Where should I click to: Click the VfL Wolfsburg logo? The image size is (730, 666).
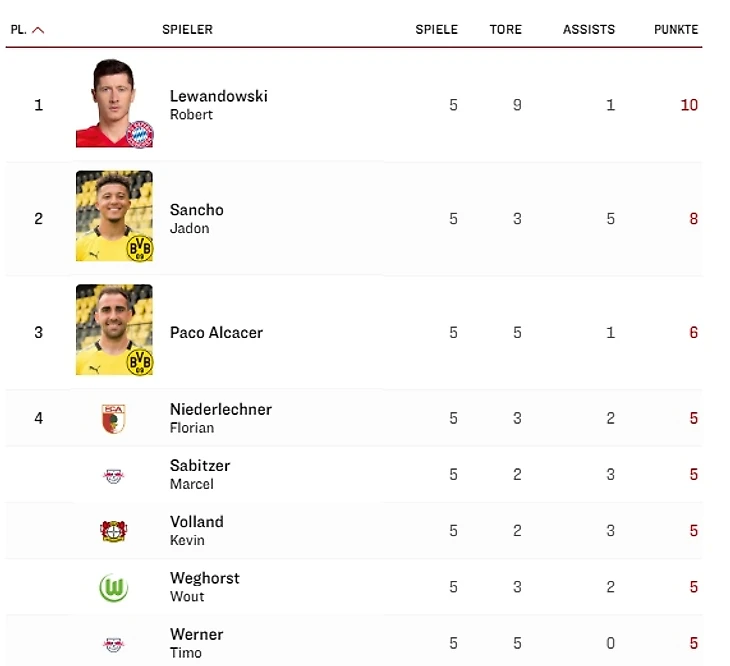[114, 587]
